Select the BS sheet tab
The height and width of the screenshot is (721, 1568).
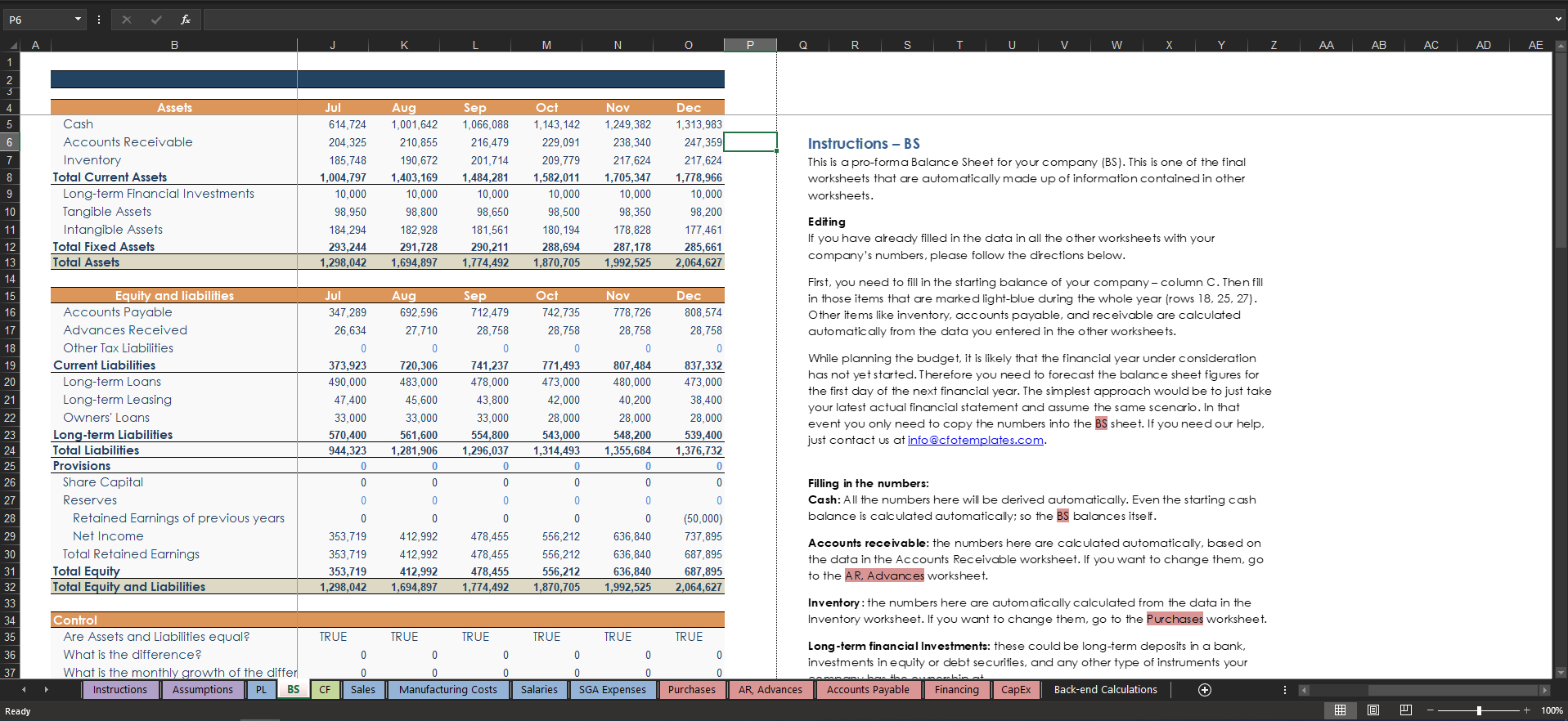tap(294, 690)
